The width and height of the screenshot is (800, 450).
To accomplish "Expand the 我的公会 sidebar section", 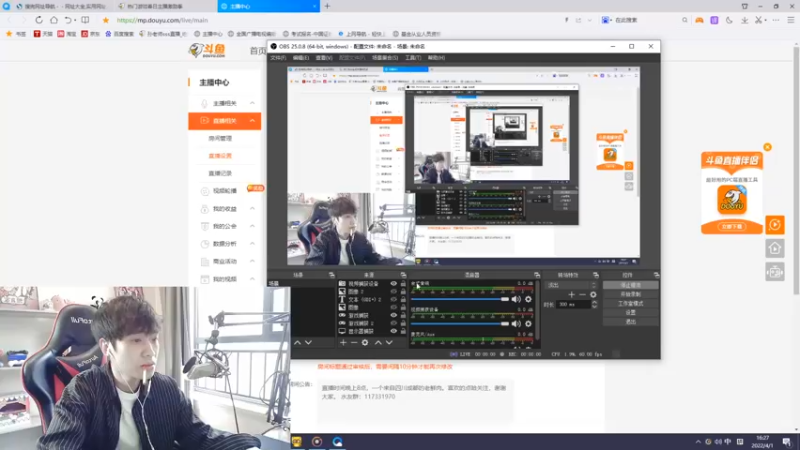I will pos(252,226).
